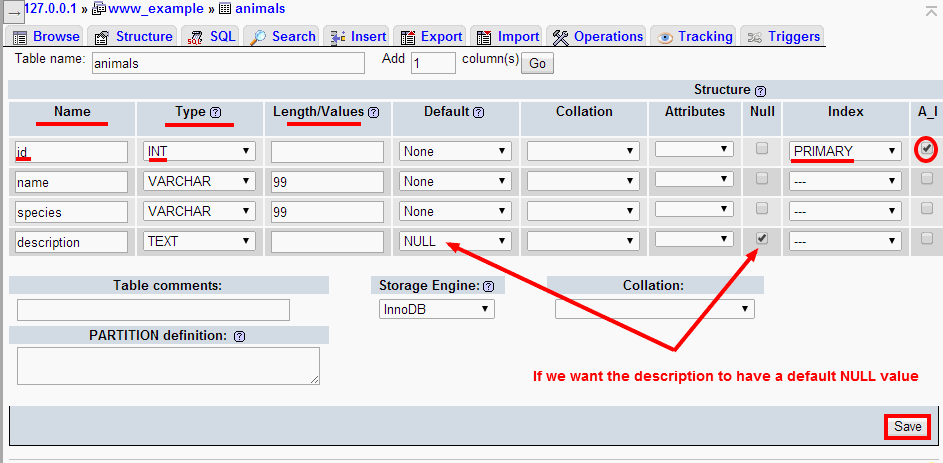Image resolution: width=943 pixels, height=463 pixels.
Task: Click the species column name field
Action: point(72,212)
